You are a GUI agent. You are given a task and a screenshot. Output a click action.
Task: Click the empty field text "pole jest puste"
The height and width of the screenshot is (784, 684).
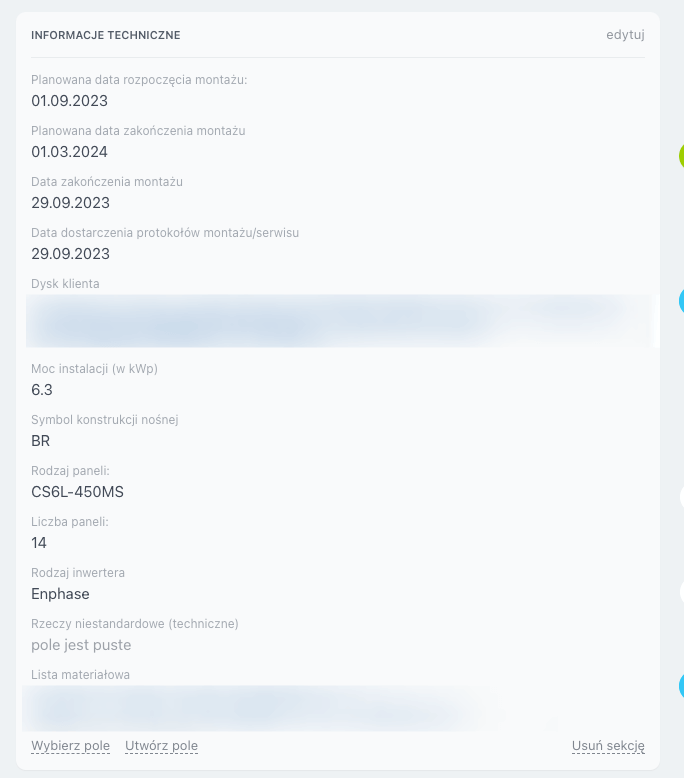point(81,645)
